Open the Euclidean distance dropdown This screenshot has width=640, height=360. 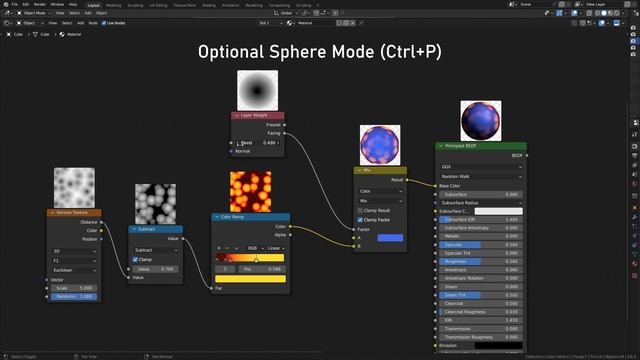pyautogui.click(x=74, y=270)
